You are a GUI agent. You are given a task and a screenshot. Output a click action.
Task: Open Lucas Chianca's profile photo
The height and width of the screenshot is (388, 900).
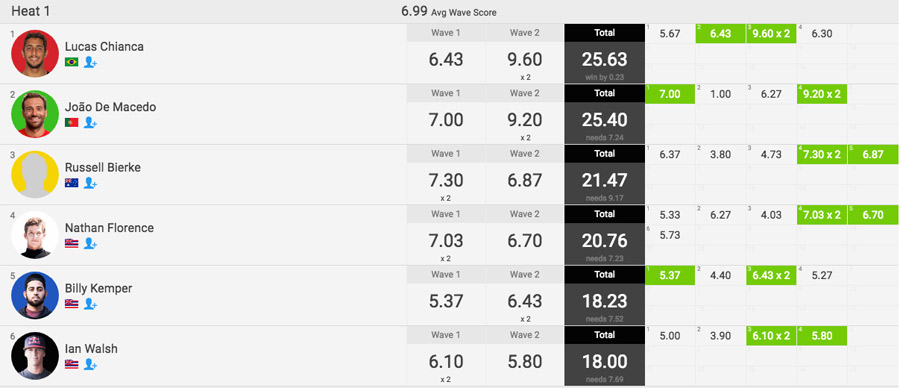click(x=35, y=53)
